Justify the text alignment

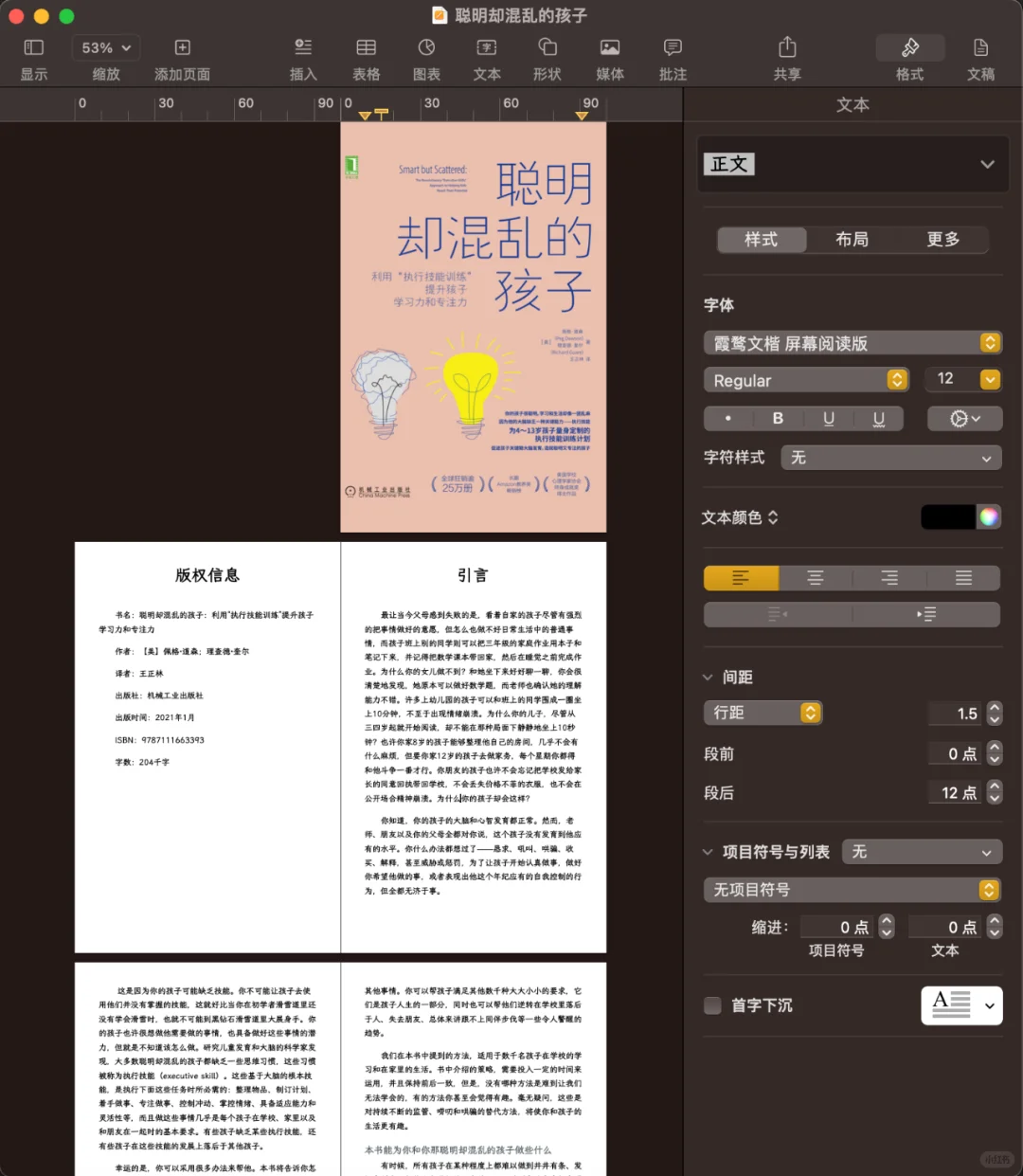click(963, 578)
